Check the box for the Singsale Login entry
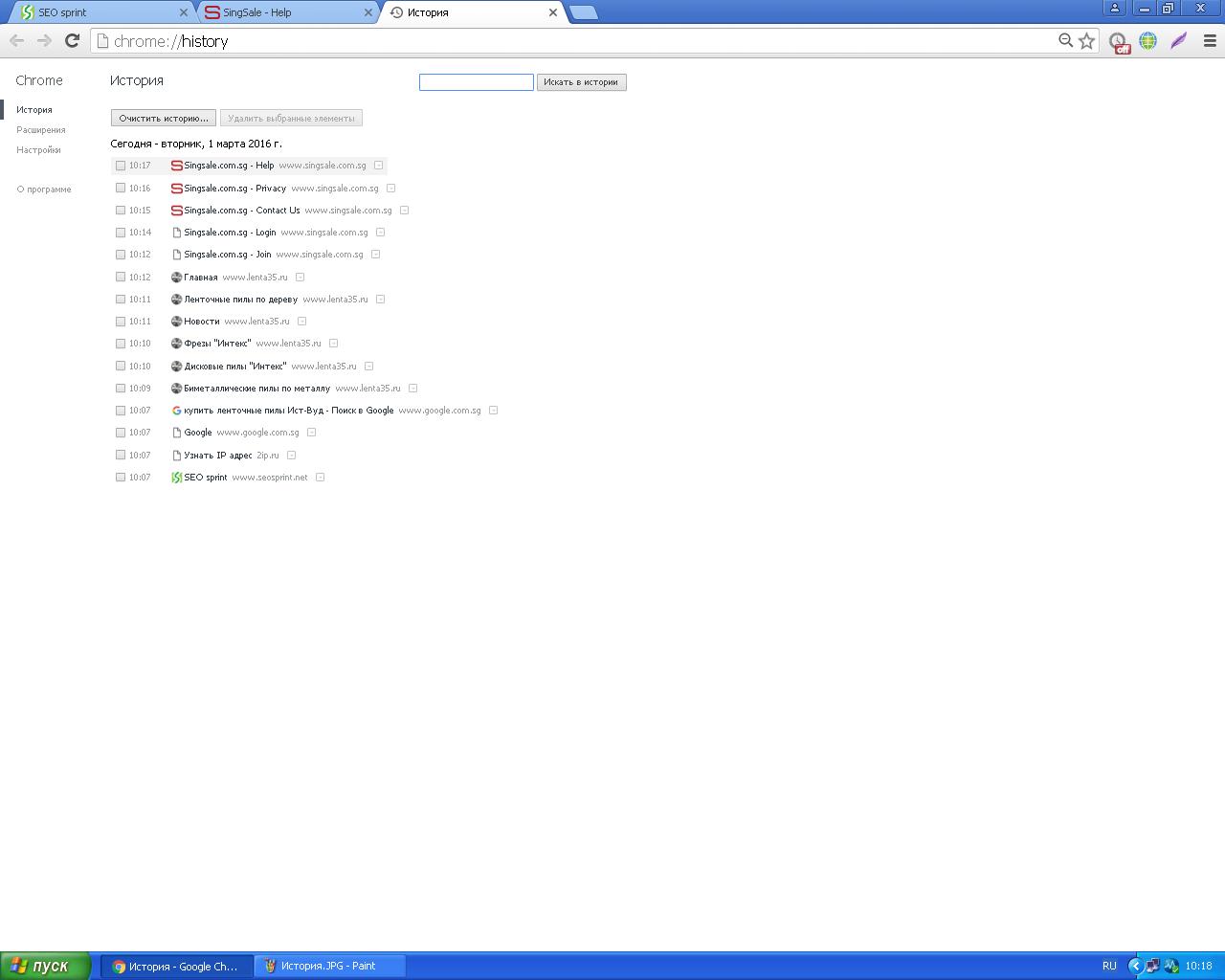 (121, 233)
